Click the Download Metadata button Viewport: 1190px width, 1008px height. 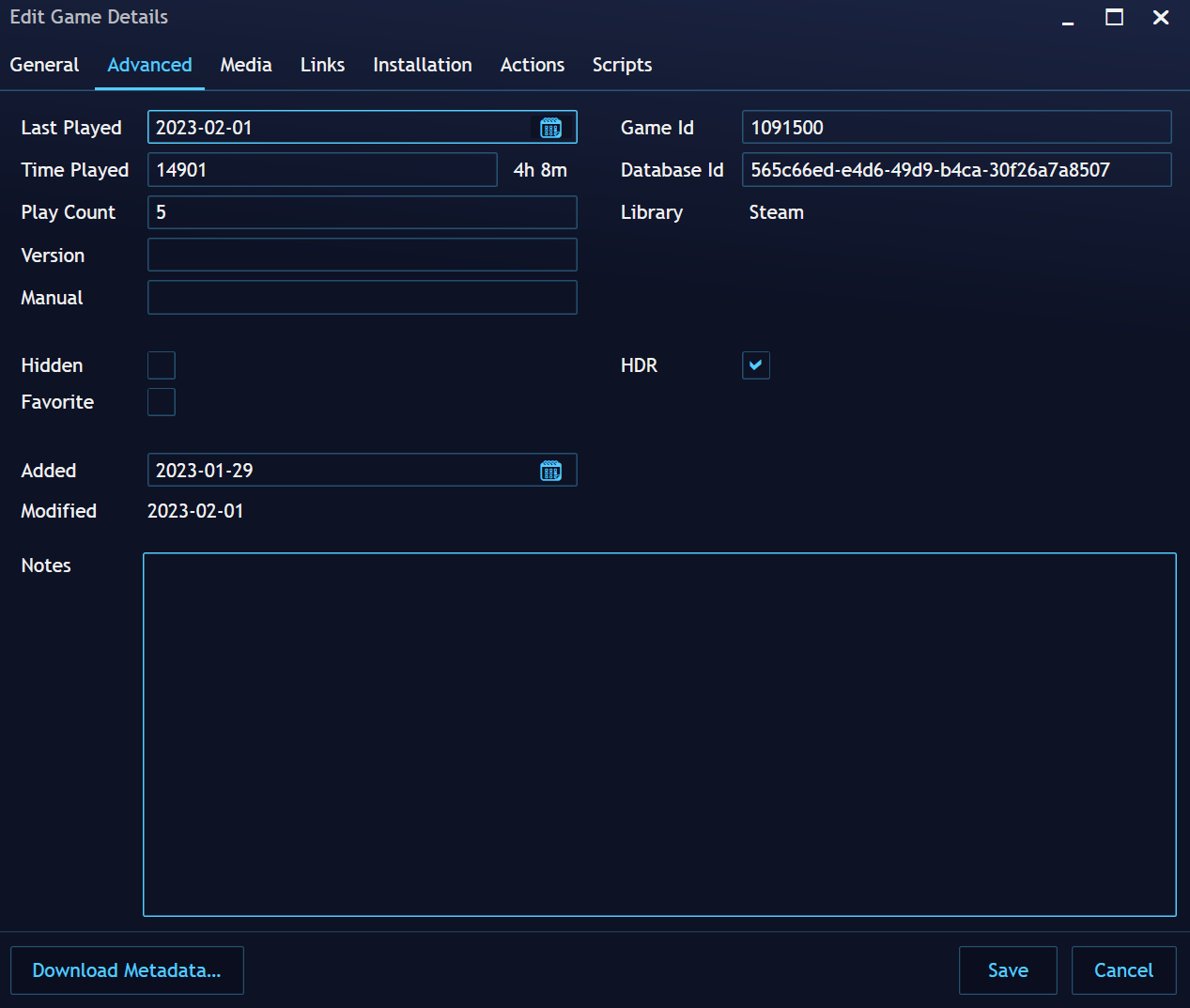(x=127, y=969)
